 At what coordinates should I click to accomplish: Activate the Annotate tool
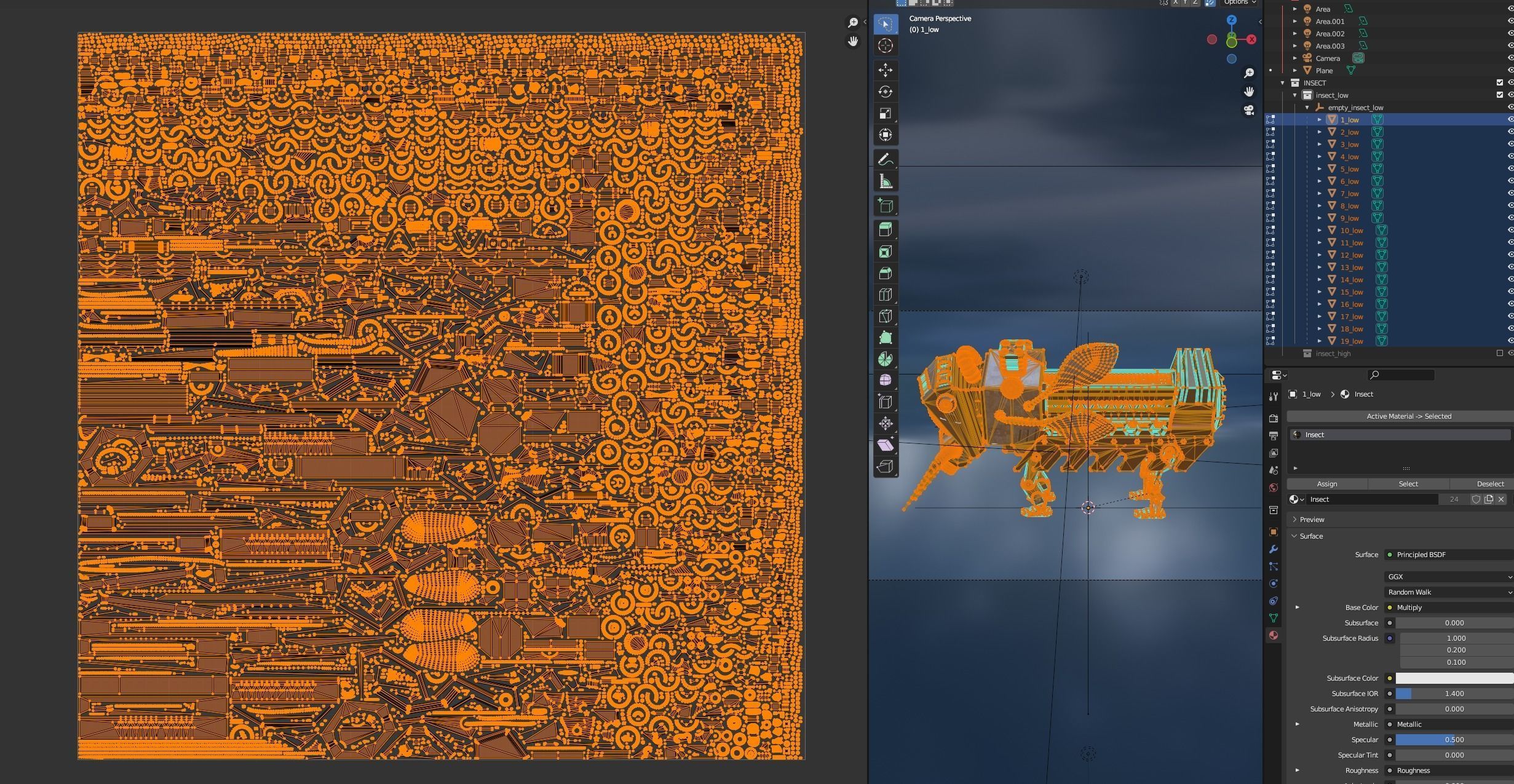pyautogui.click(x=886, y=159)
